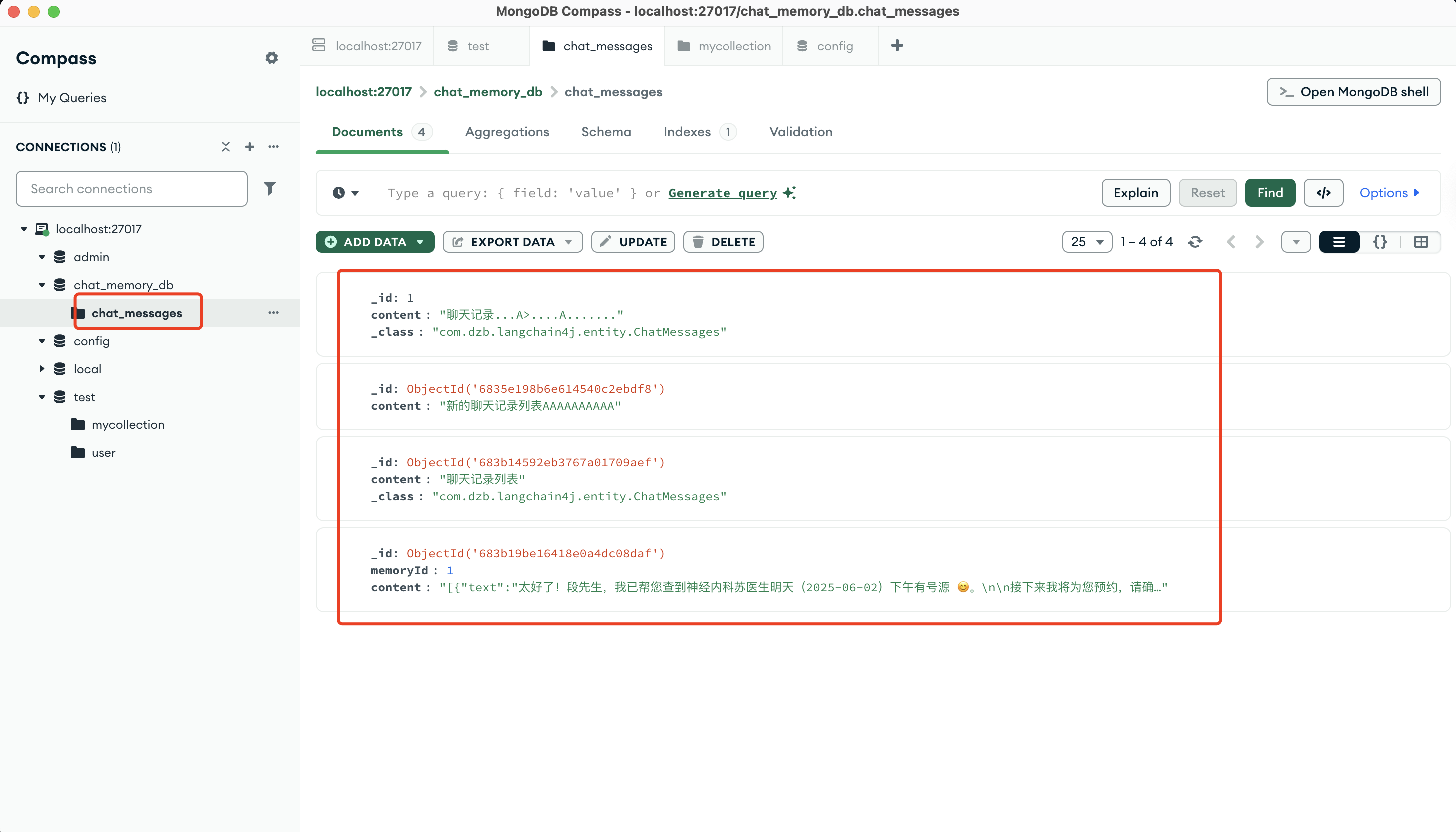
Task: Open query code export icon
Action: point(1323,193)
